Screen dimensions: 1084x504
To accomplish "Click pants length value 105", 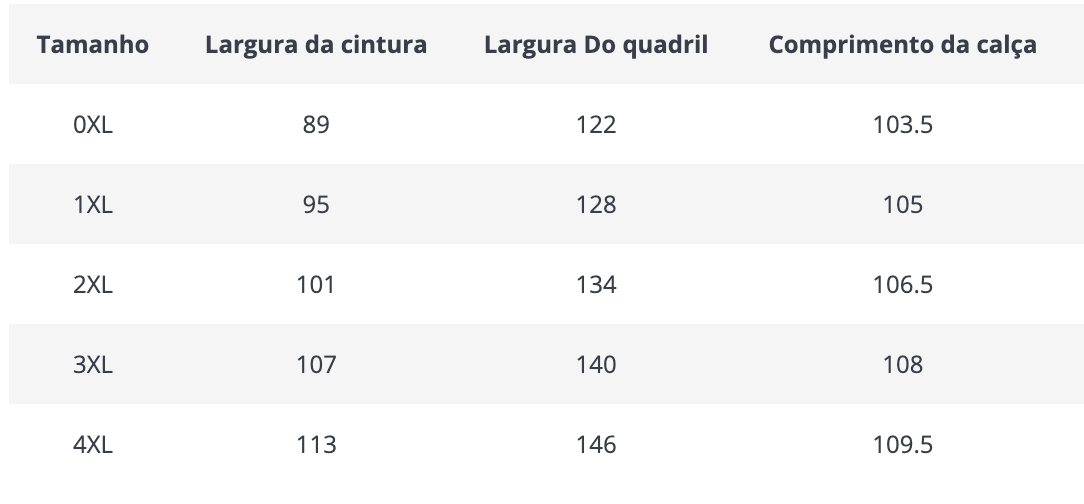I will (x=902, y=205).
